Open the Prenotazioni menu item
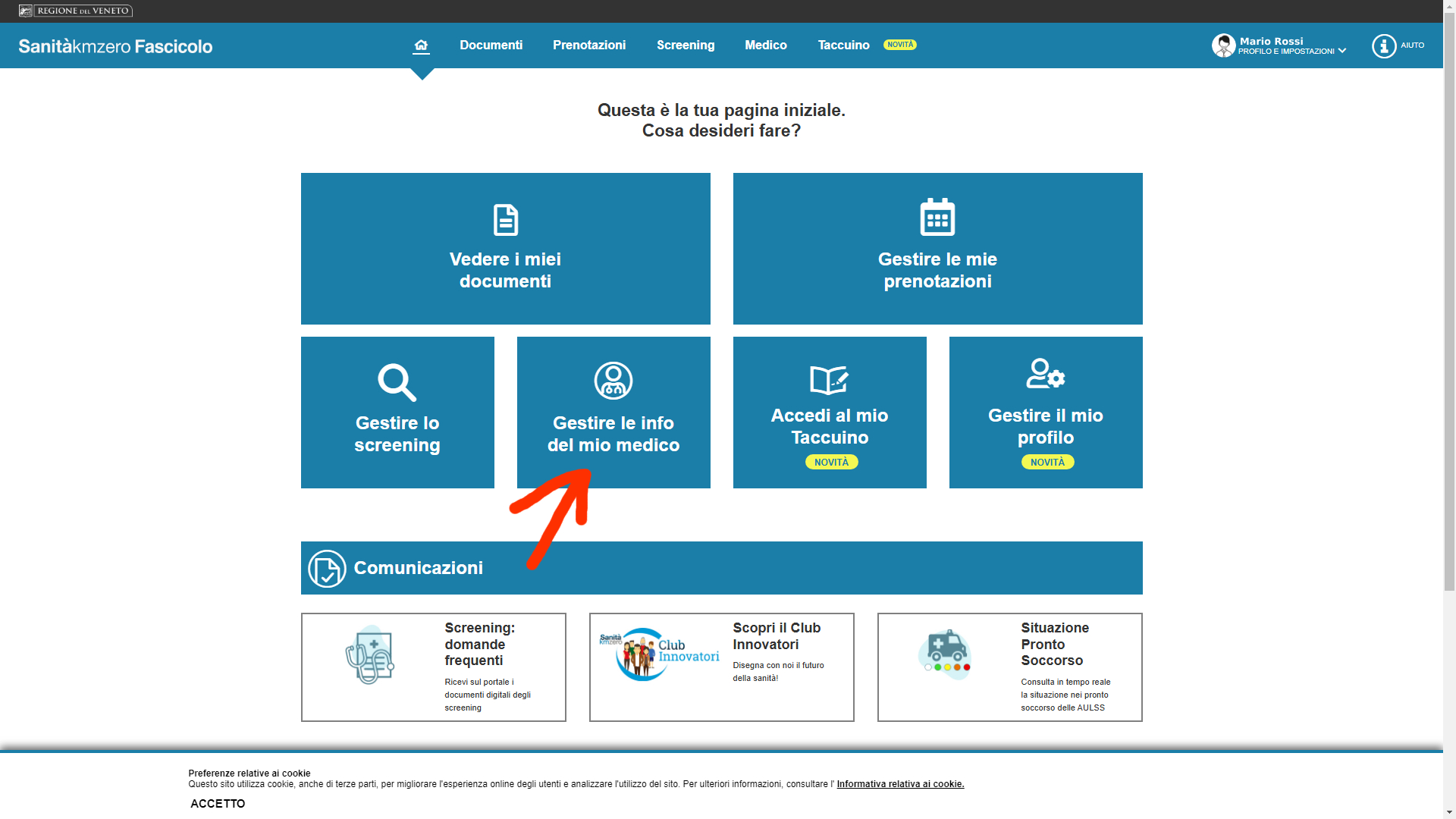The height and width of the screenshot is (819, 1456). 588,45
